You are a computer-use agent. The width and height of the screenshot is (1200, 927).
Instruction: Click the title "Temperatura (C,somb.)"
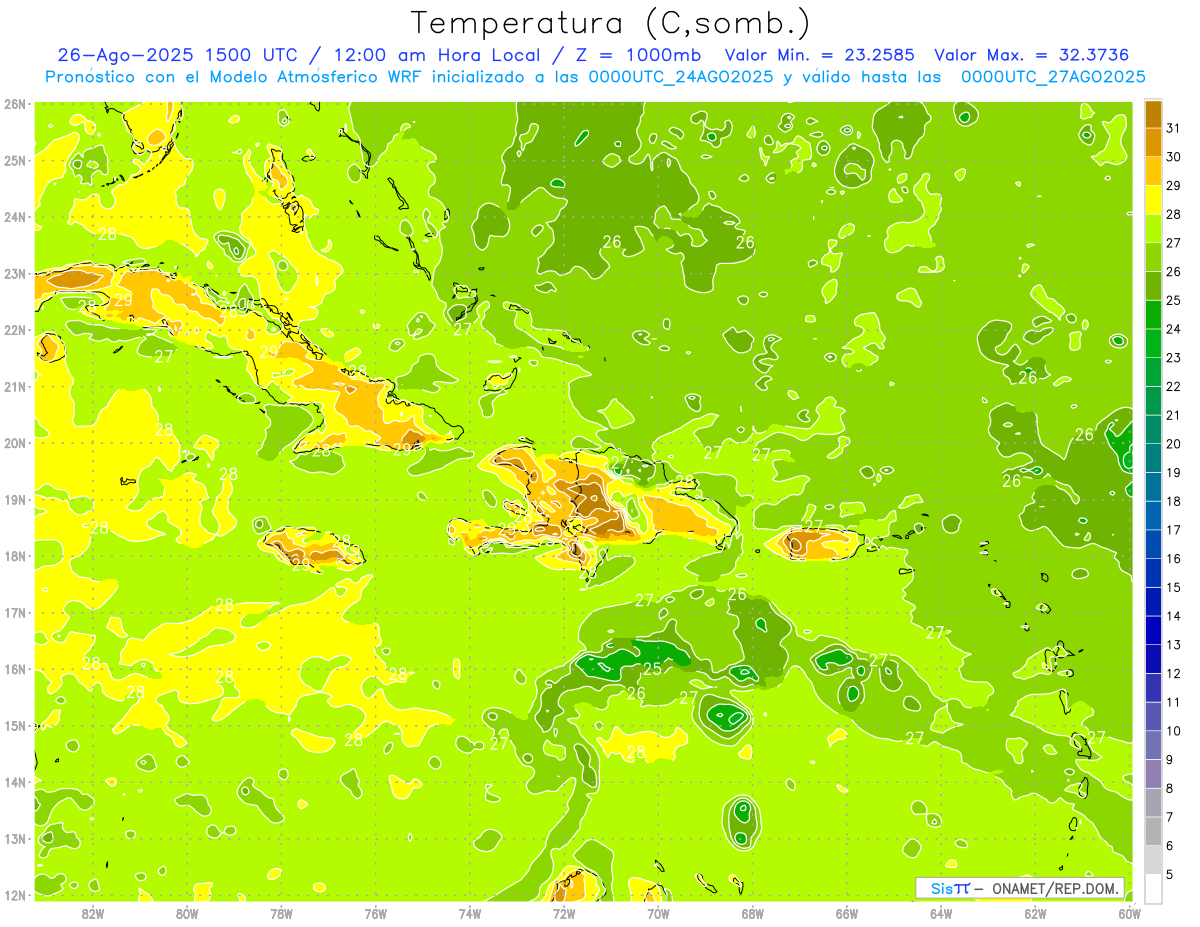(x=611, y=23)
